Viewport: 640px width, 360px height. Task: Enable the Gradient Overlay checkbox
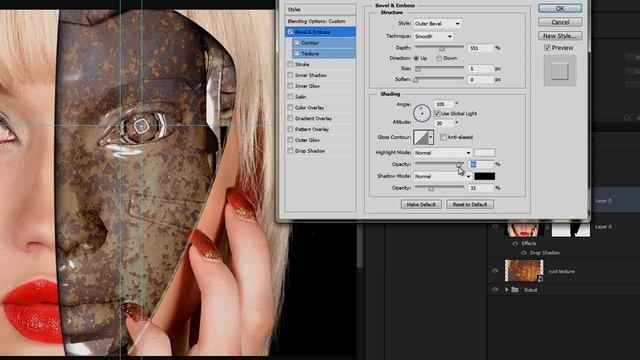[x=290, y=118]
